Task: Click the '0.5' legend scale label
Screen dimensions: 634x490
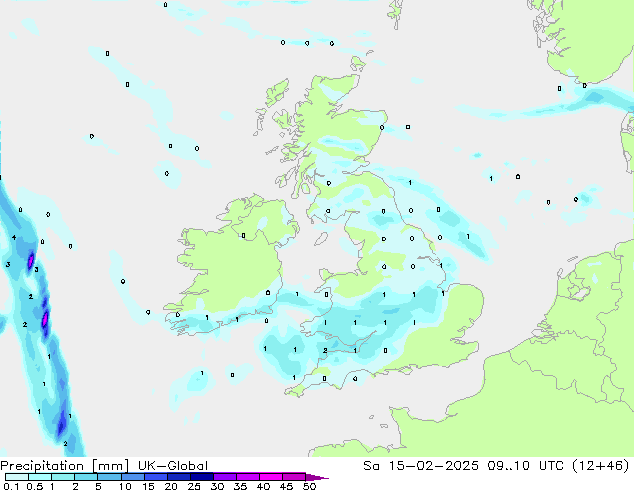Action: pos(35,486)
